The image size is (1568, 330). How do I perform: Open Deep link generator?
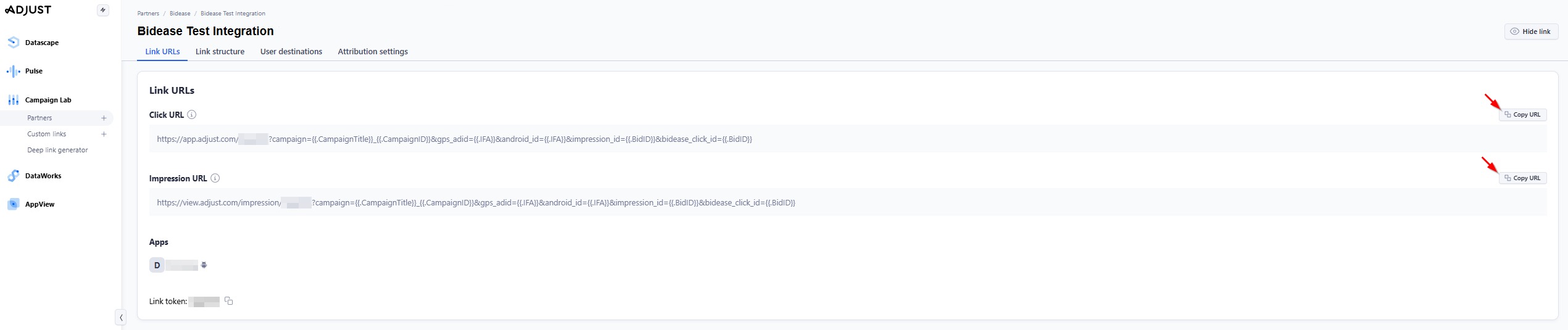[x=57, y=150]
